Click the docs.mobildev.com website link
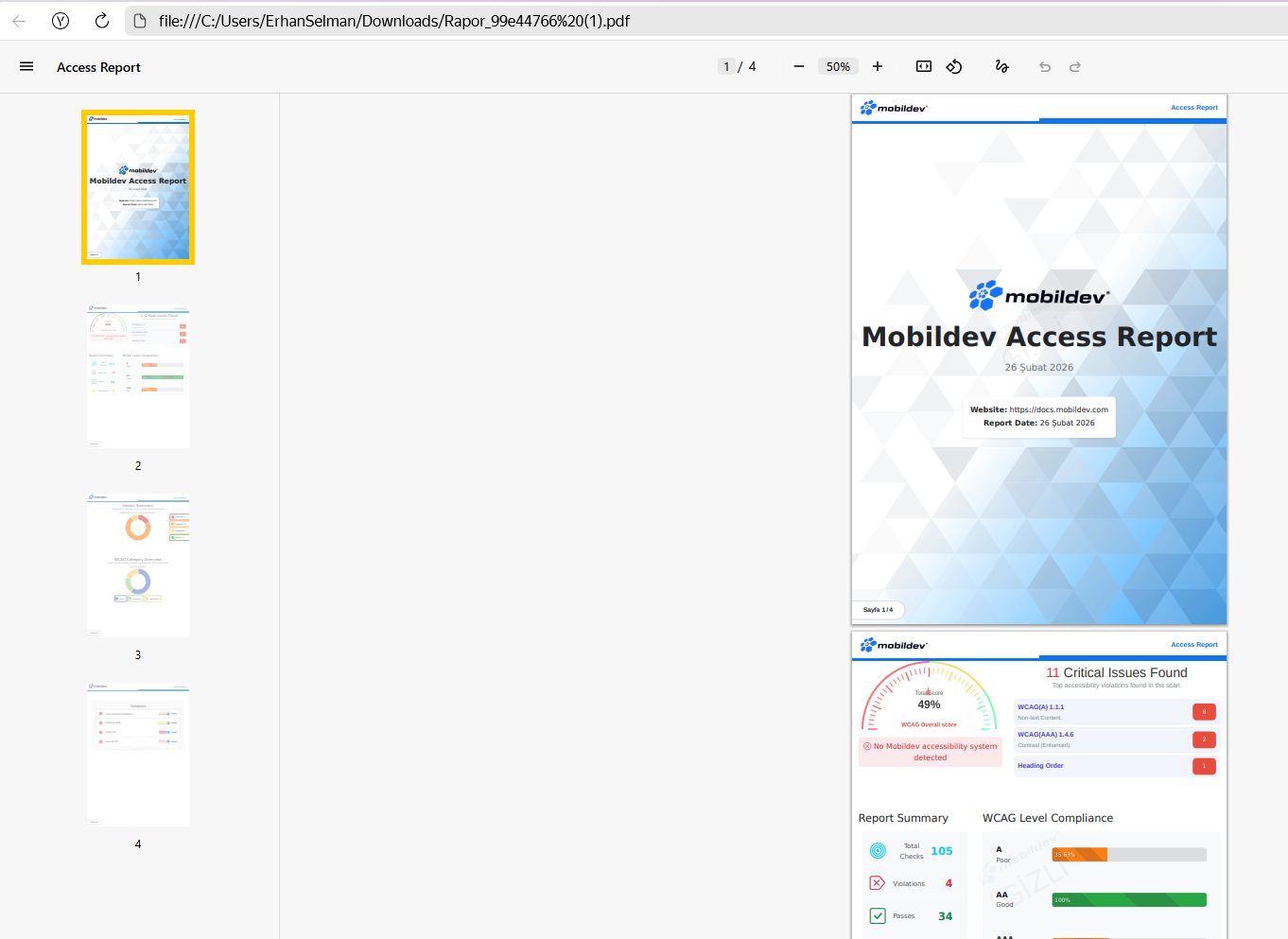Screen dimensions: 1288x939 (1058, 410)
